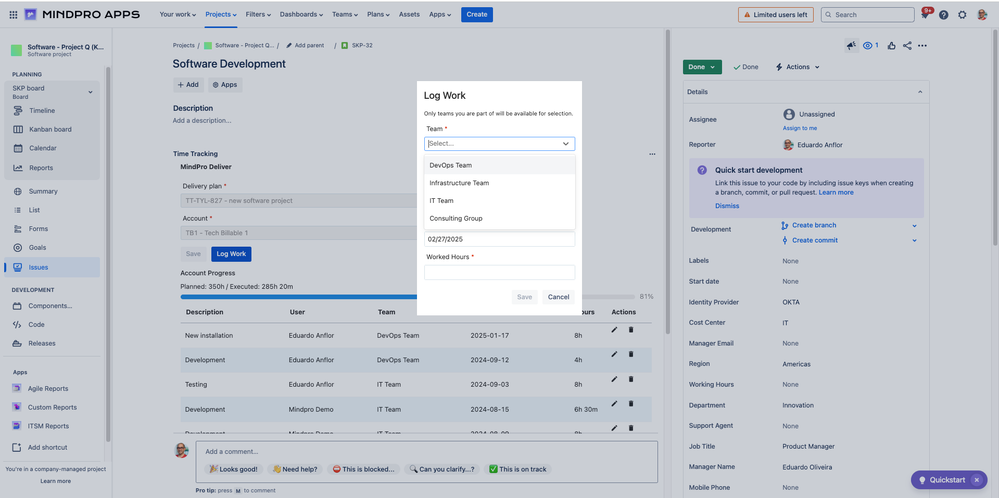Choose DevOps Team from the list

pyautogui.click(x=500, y=165)
